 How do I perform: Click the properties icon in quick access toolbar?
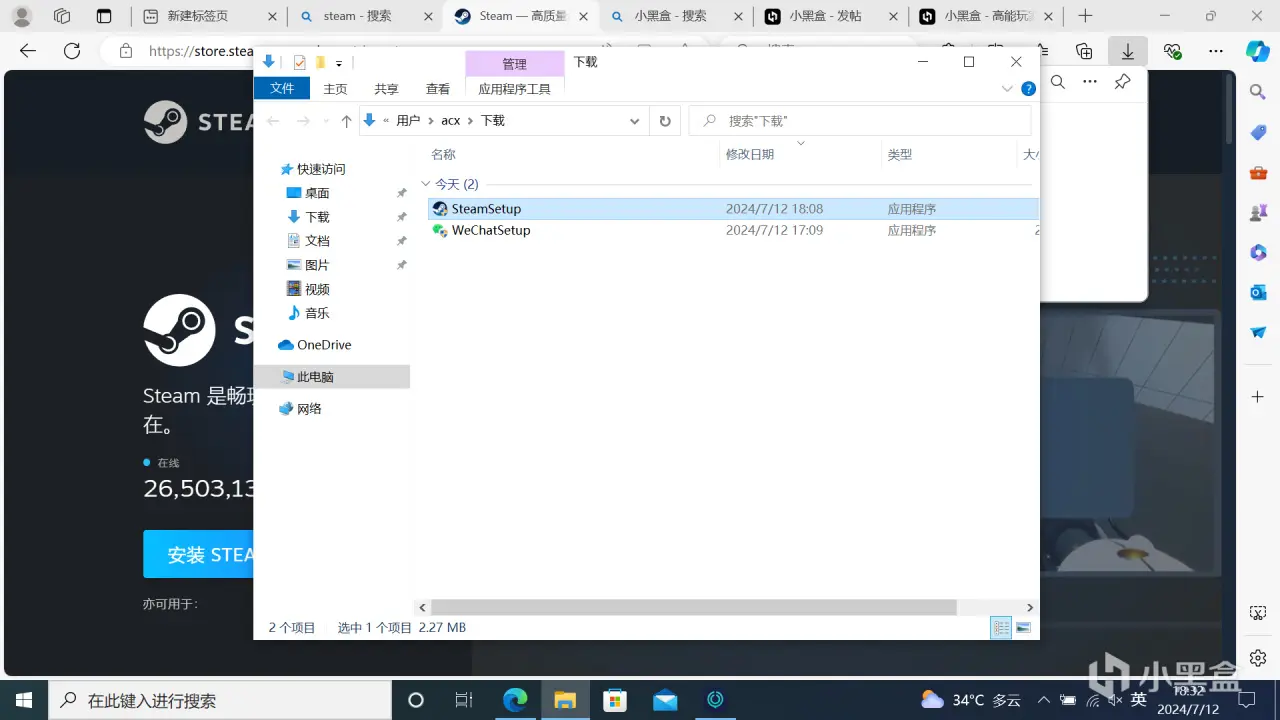[x=299, y=62]
